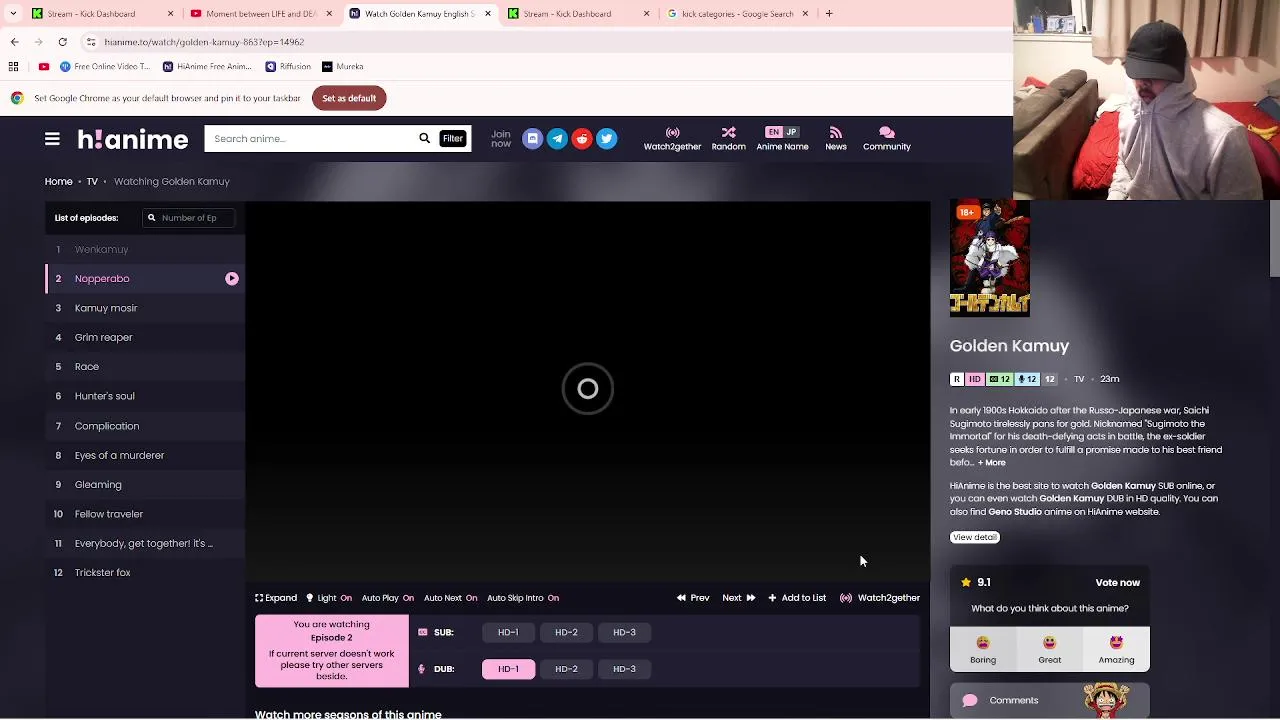Open the Discord join link icon

[x=532, y=139]
